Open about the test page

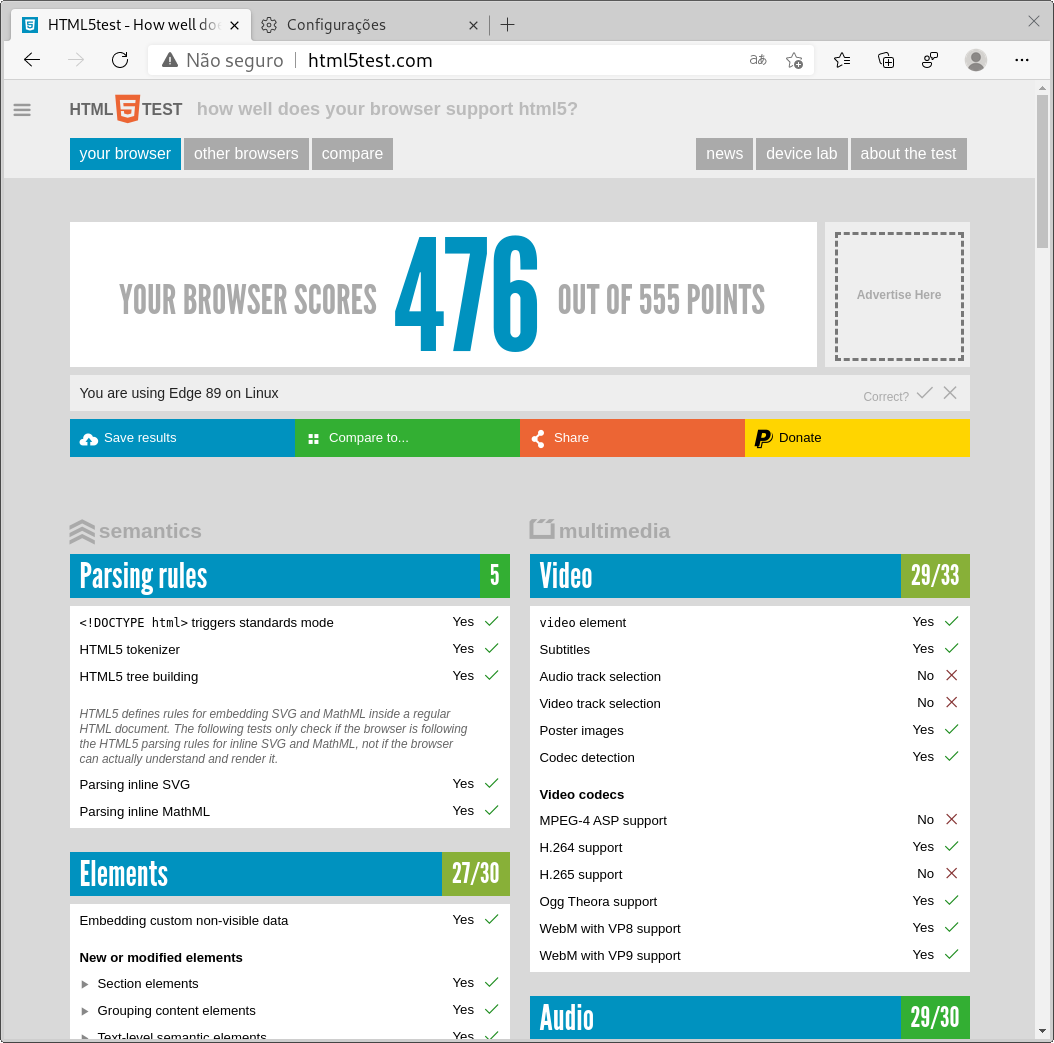click(x=909, y=154)
